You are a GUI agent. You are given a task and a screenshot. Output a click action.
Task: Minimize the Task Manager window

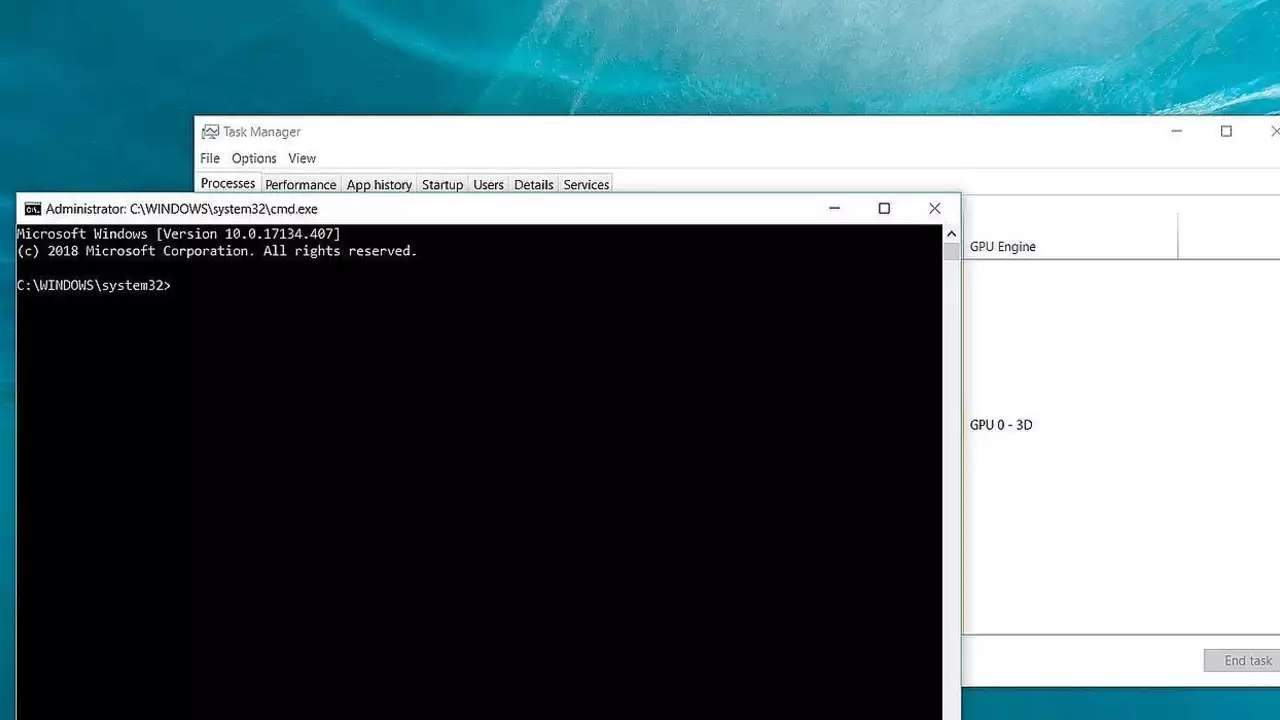[x=1177, y=132]
